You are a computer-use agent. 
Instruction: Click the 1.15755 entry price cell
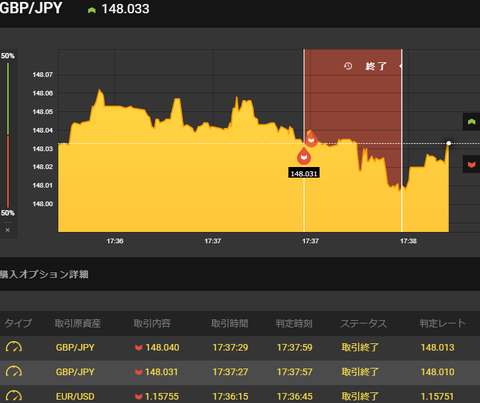point(162,396)
